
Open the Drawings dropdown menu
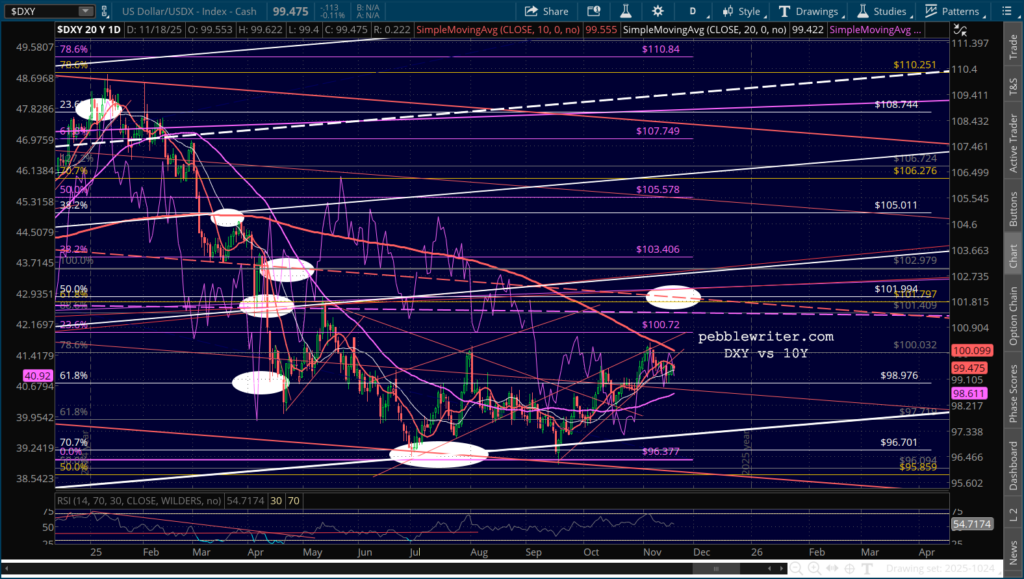pos(810,11)
